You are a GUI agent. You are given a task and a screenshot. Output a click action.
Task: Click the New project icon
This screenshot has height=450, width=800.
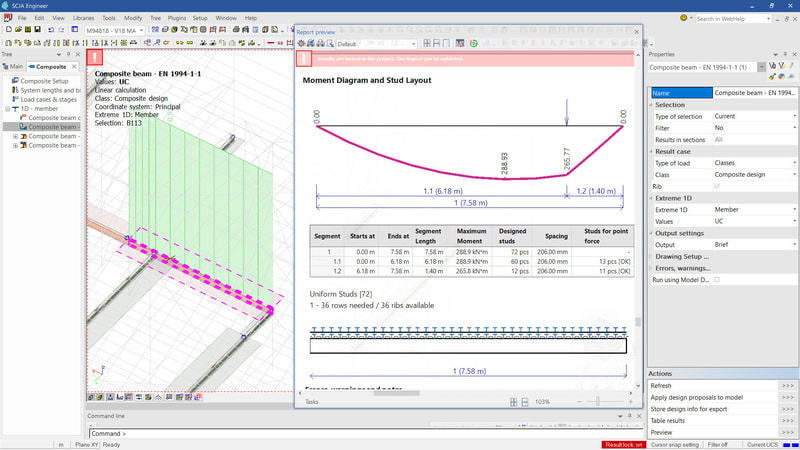pyautogui.click(x=9, y=30)
